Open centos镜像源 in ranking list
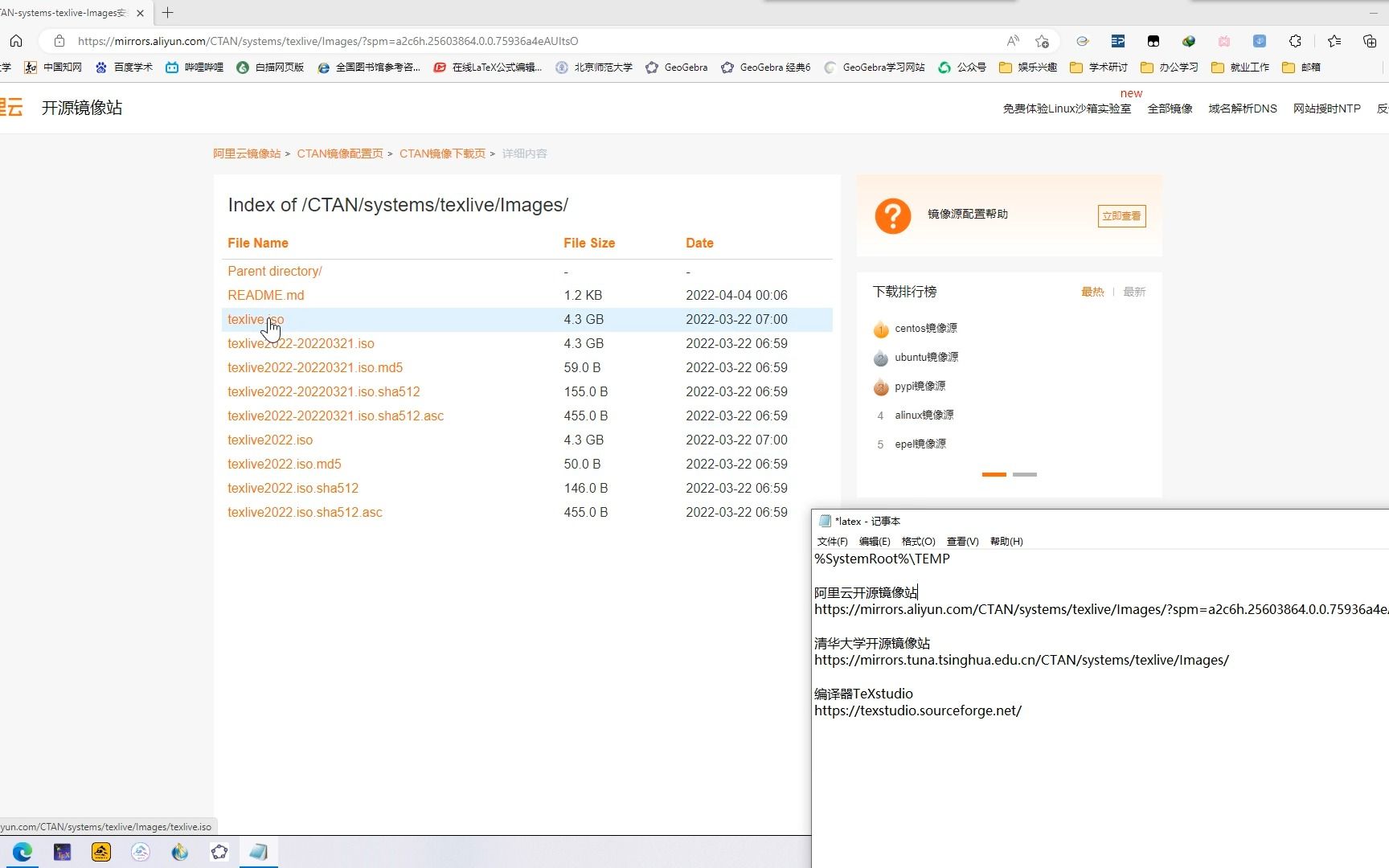The width and height of the screenshot is (1389, 868). (x=925, y=328)
